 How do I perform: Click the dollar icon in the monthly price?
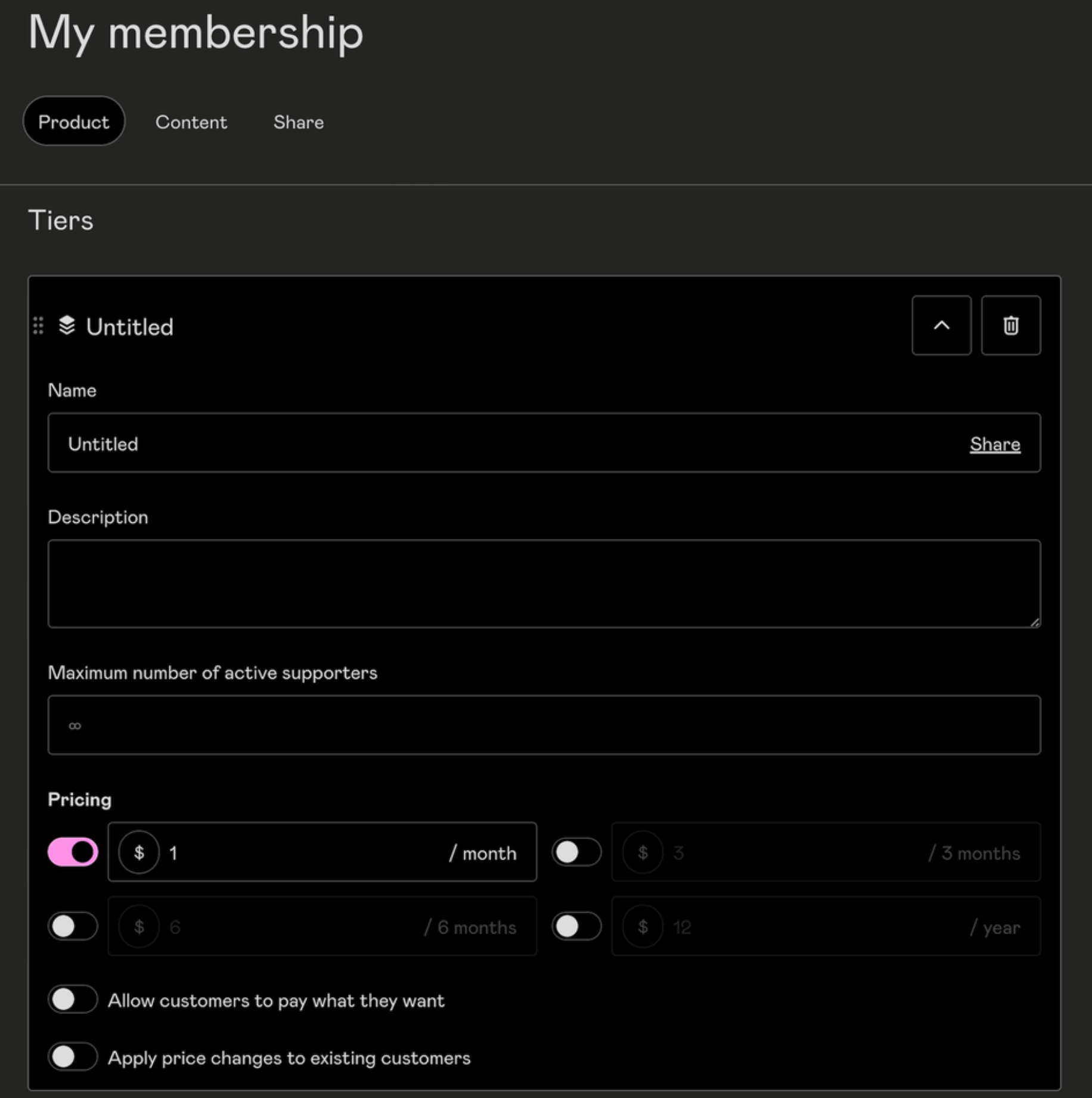tap(139, 852)
